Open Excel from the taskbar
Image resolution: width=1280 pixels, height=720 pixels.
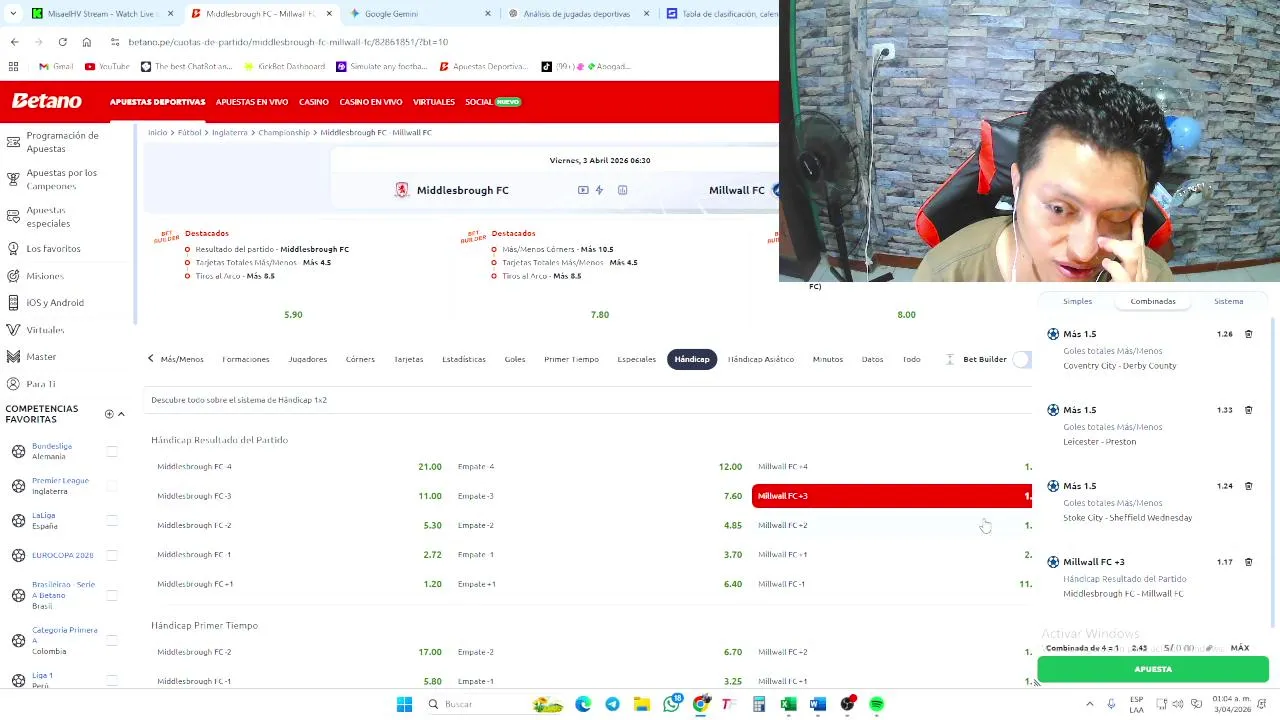788,704
